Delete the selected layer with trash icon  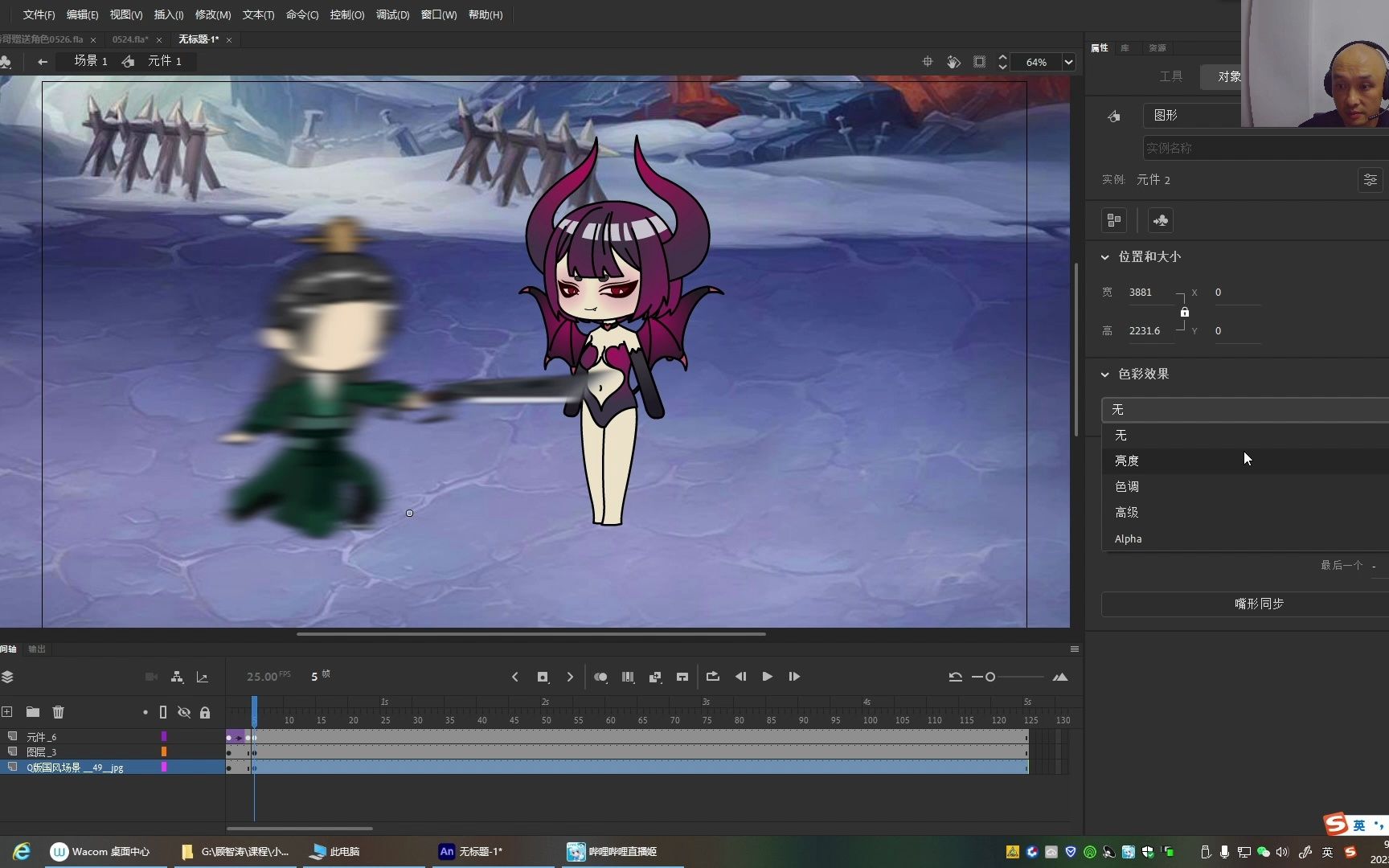[59, 712]
